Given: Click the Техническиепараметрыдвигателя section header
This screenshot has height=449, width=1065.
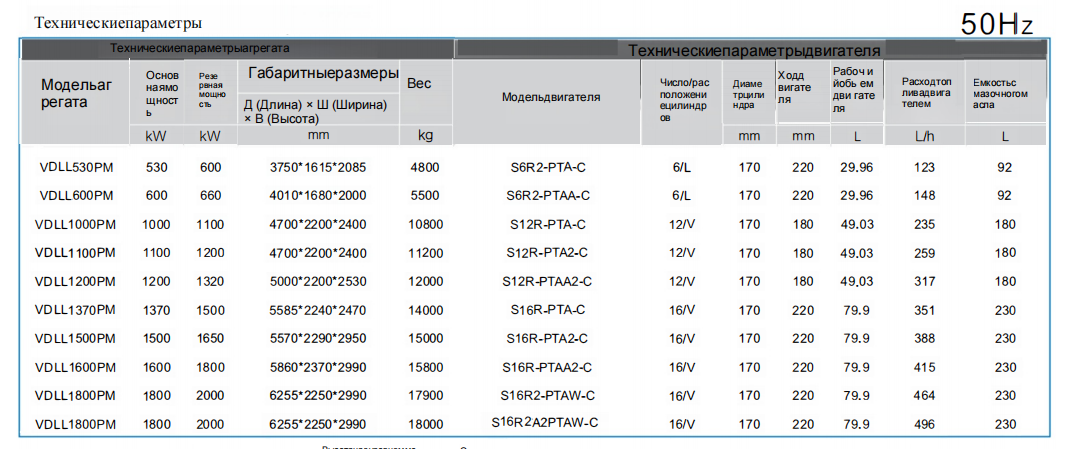Looking at the screenshot, I should [x=753, y=50].
